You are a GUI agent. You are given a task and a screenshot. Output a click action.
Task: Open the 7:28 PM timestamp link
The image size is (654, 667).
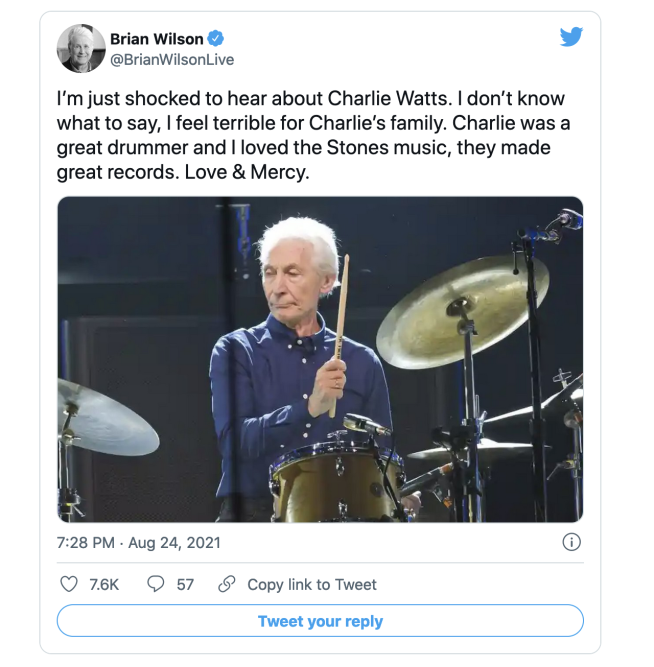pos(86,542)
